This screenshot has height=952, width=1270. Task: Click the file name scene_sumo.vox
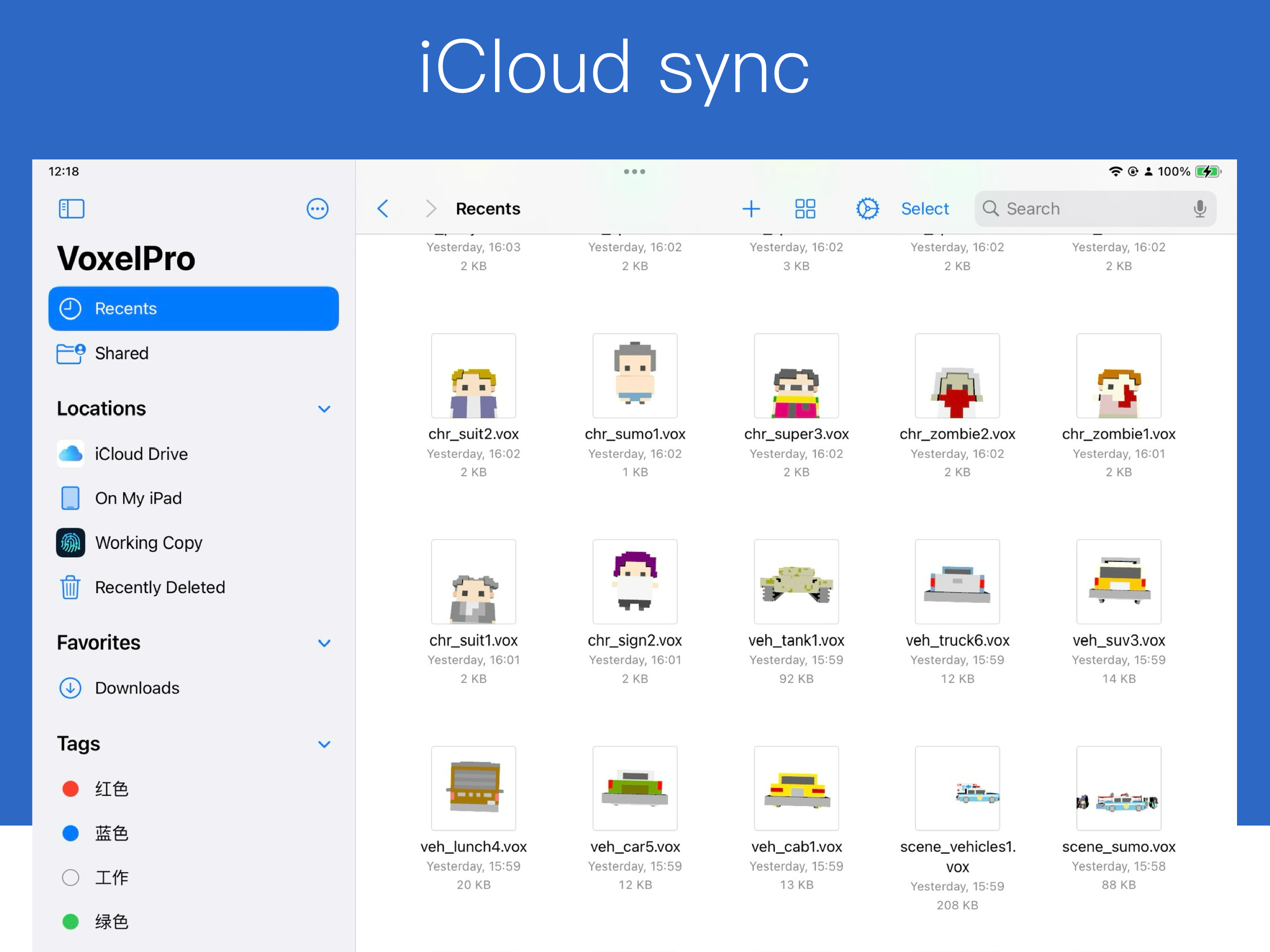coord(1118,847)
